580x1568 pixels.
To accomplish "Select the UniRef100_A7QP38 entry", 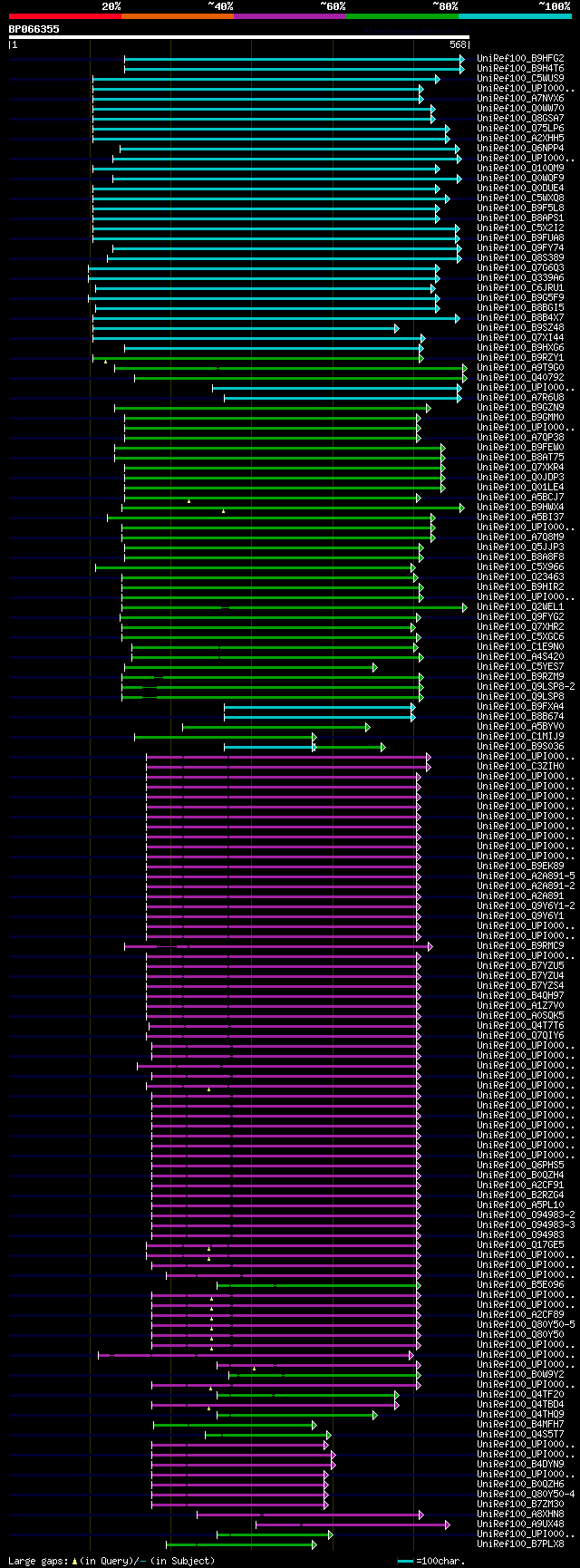I will coord(520,437).
